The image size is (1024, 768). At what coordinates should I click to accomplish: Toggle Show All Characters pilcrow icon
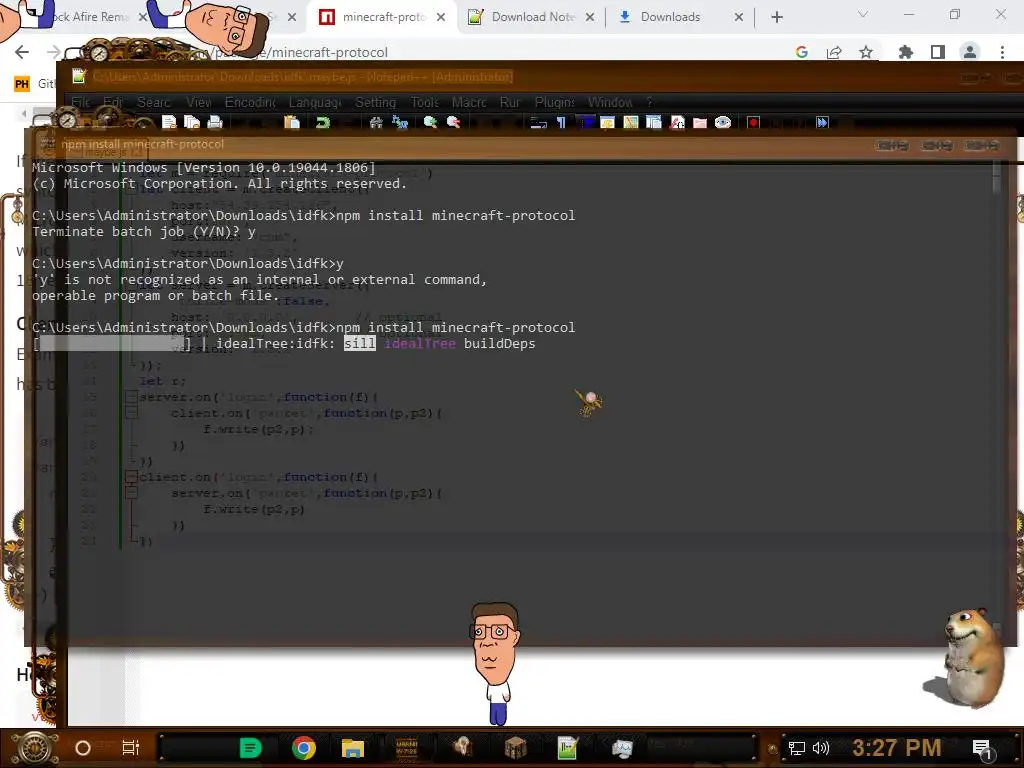point(561,122)
